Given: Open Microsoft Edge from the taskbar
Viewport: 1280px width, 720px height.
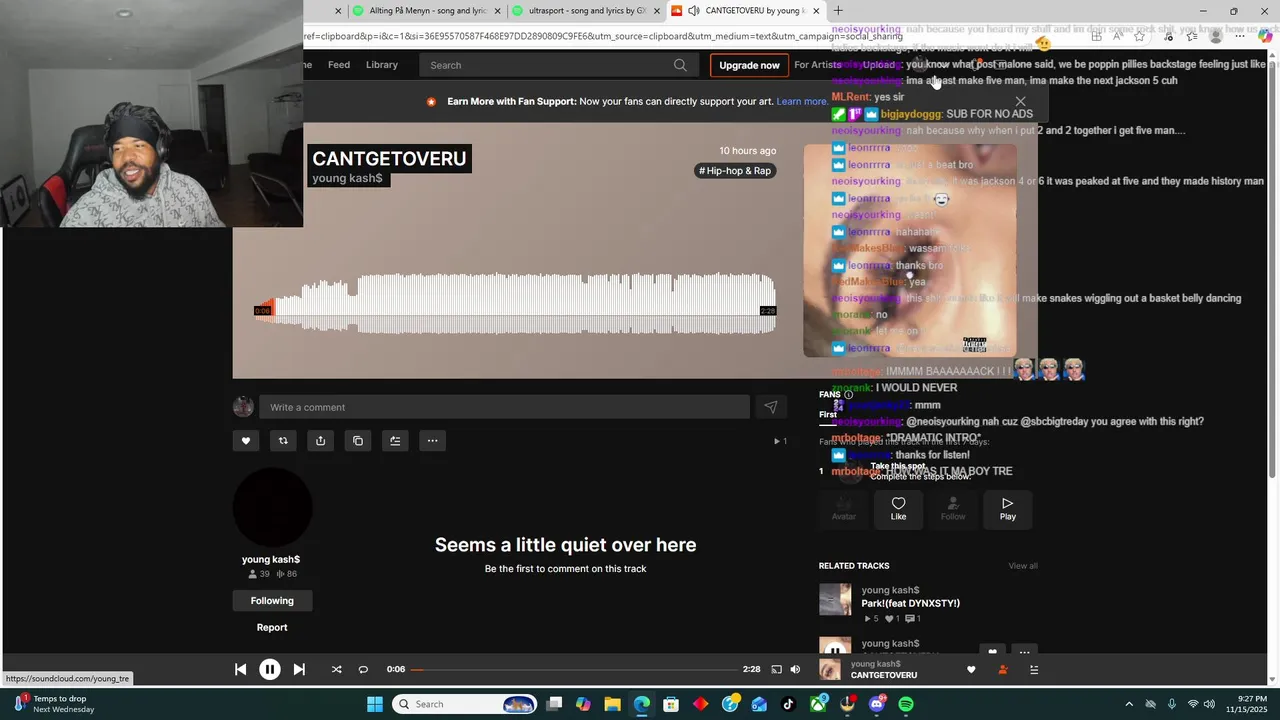Looking at the screenshot, I should [x=642, y=704].
